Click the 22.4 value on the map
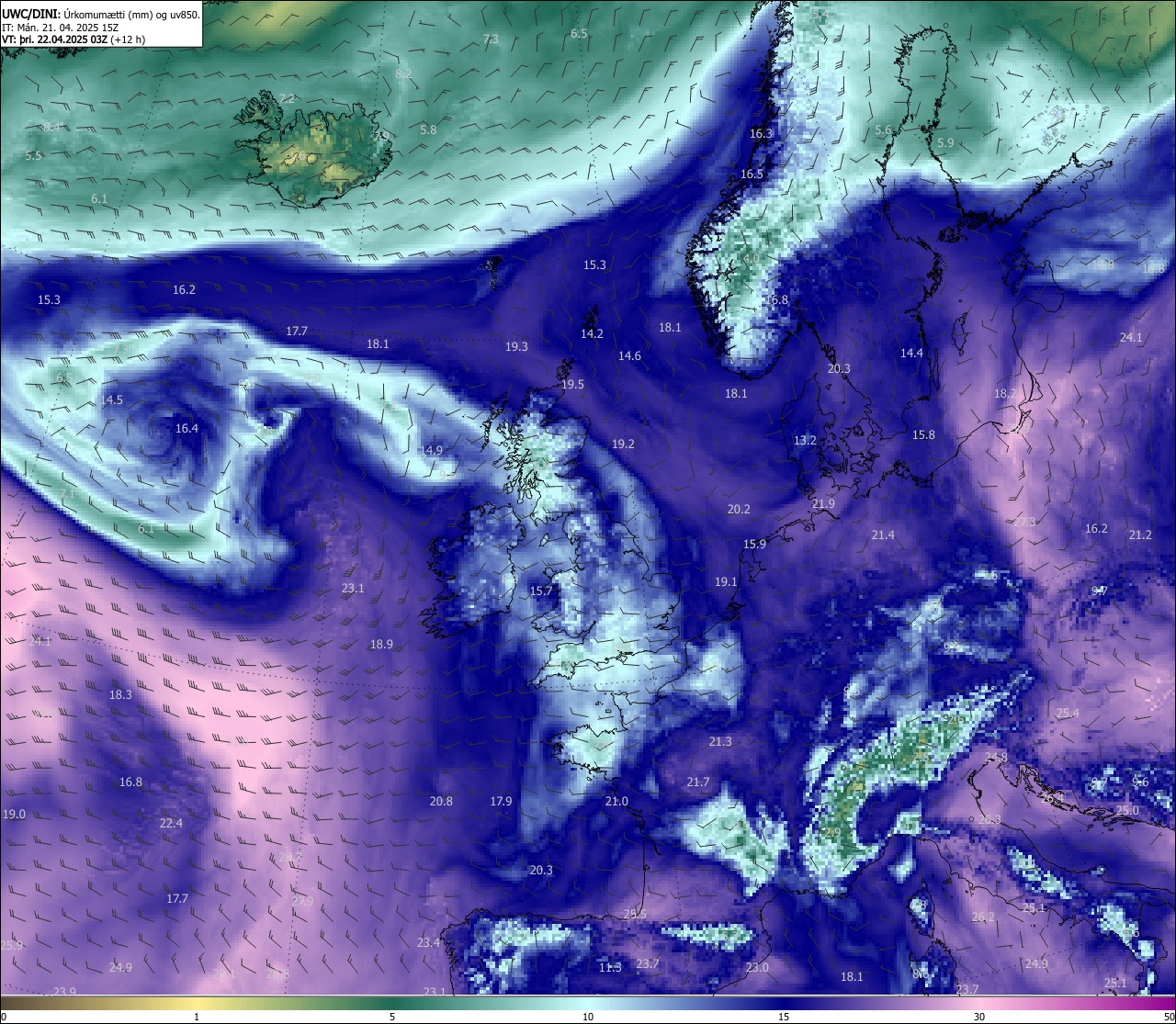The height and width of the screenshot is (1024, 1176). [x=171, y=823]
